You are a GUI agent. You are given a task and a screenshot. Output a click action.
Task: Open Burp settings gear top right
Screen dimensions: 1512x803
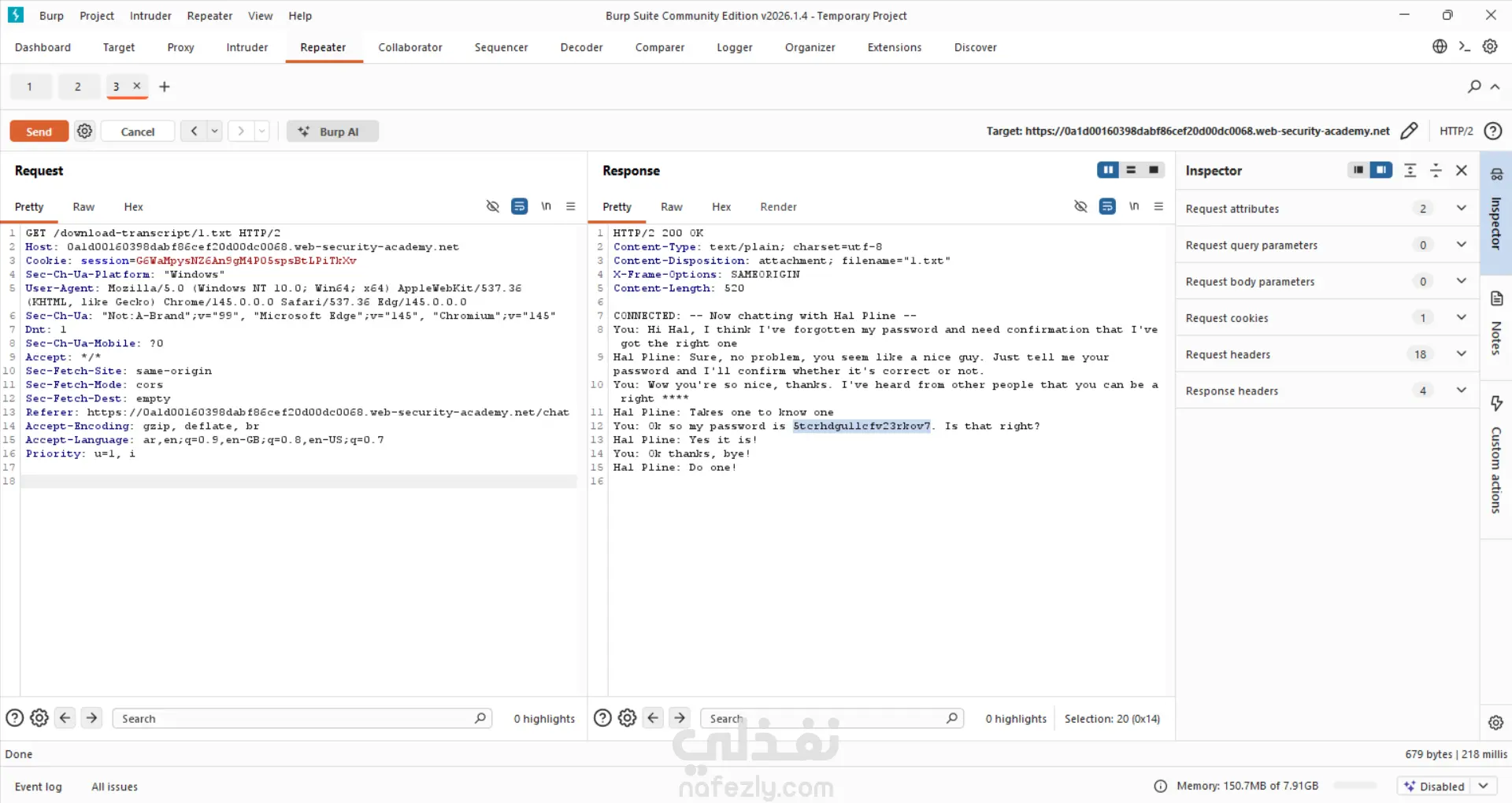point(1490,46)
